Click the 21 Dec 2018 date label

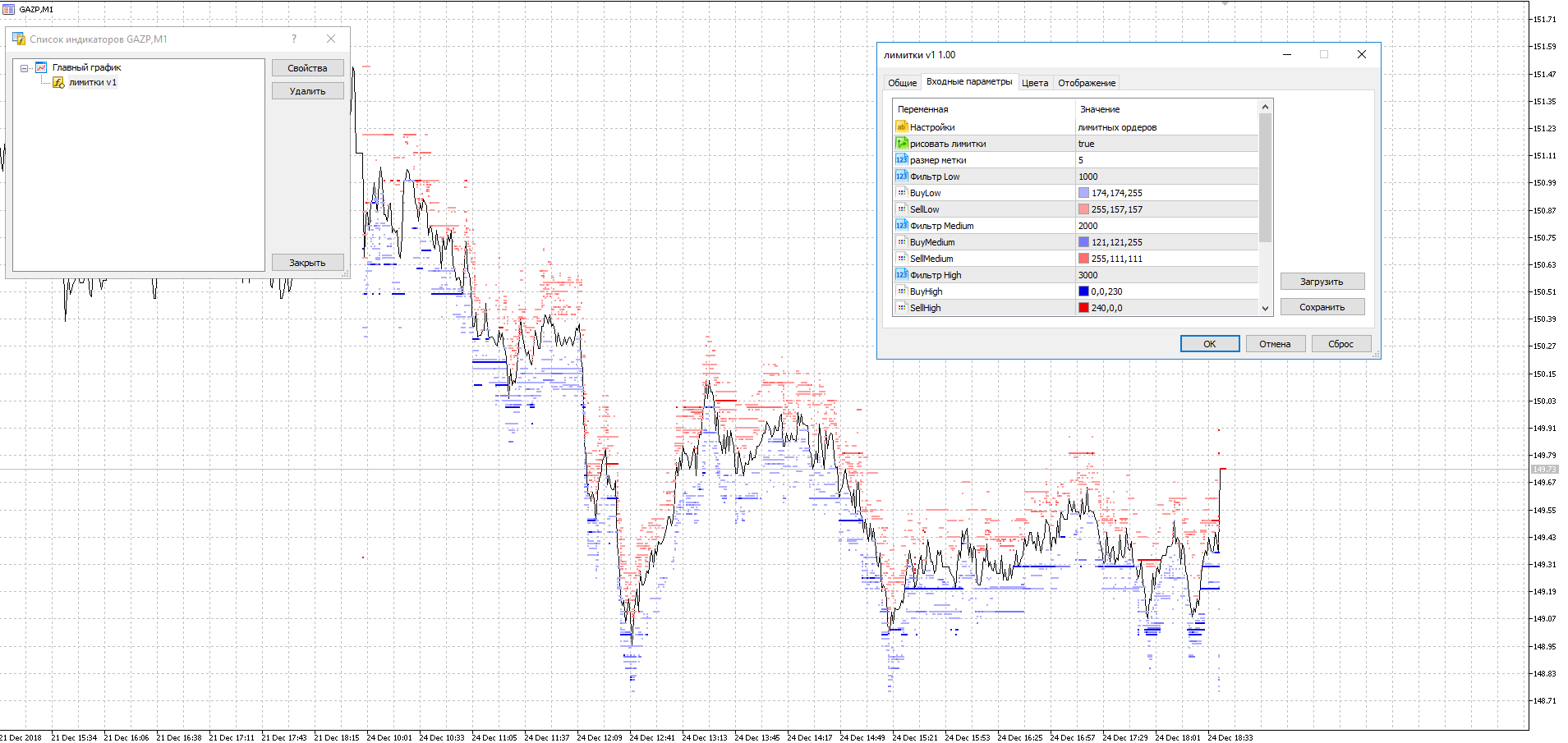click(21, 737)
